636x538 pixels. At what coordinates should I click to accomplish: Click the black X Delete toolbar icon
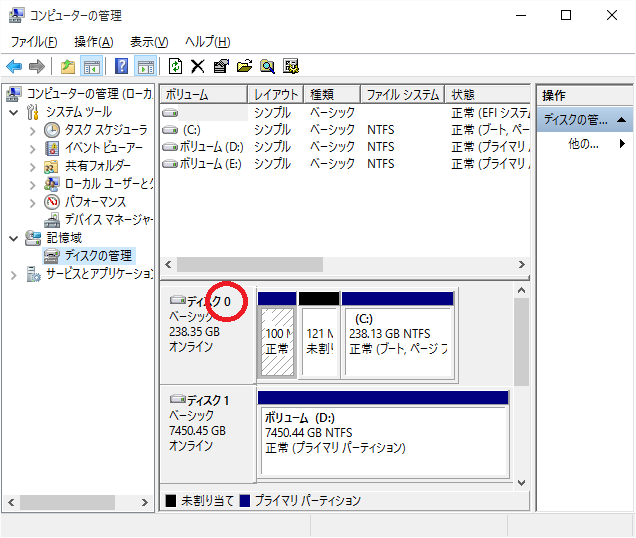[x=198, y=66]
